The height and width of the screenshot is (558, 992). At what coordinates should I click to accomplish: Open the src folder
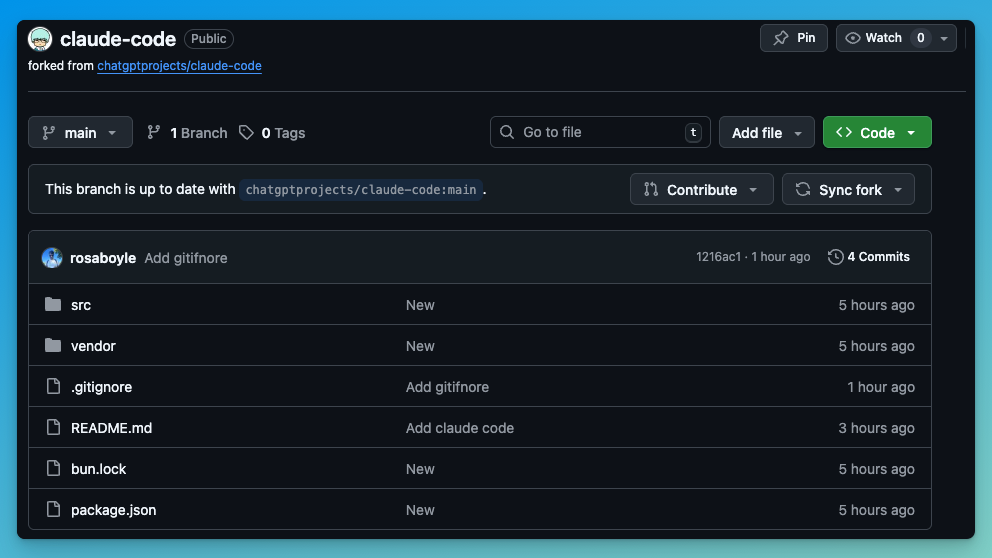click(81, 305)
